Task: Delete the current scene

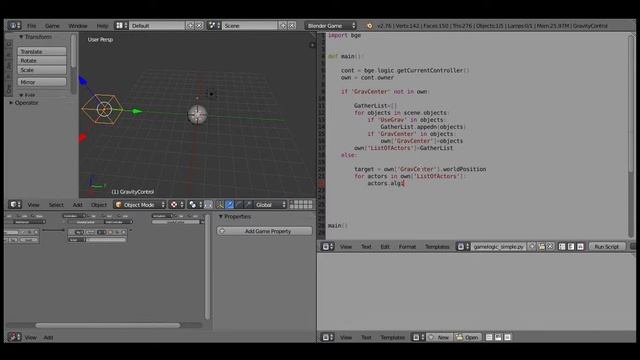Action: (x=292, y=25)
